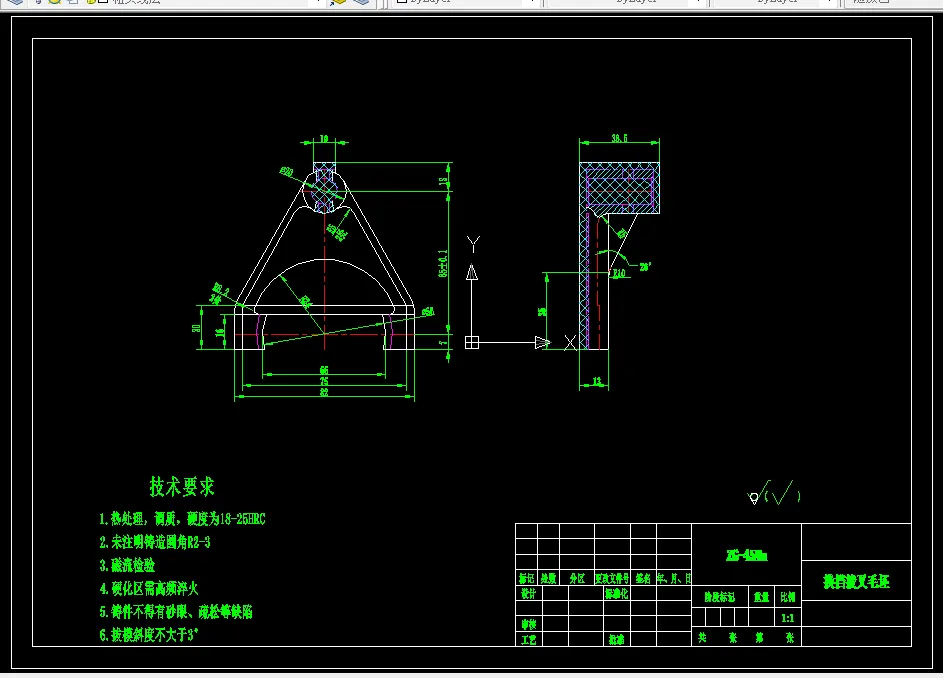Click the 批准 cell in title block

616,639
